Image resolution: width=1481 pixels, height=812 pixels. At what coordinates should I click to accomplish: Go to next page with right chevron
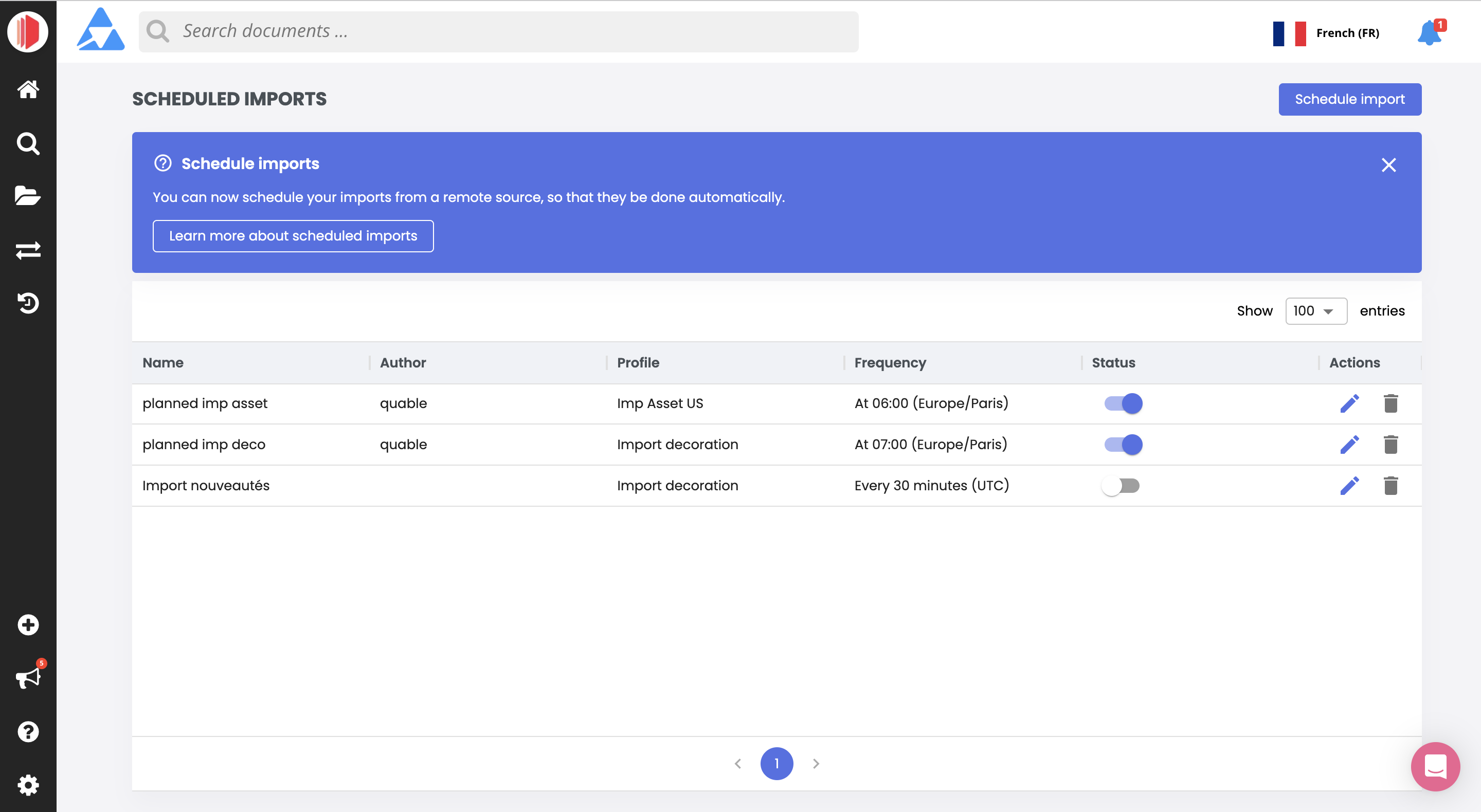click(x=816, y=763)
